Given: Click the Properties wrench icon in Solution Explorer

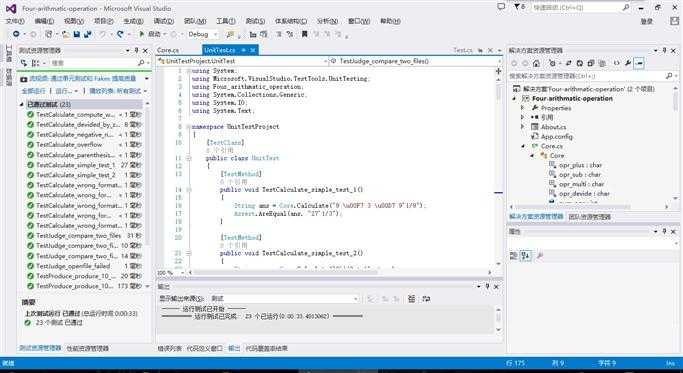Looking at the screenshot, I should (628, 63).
